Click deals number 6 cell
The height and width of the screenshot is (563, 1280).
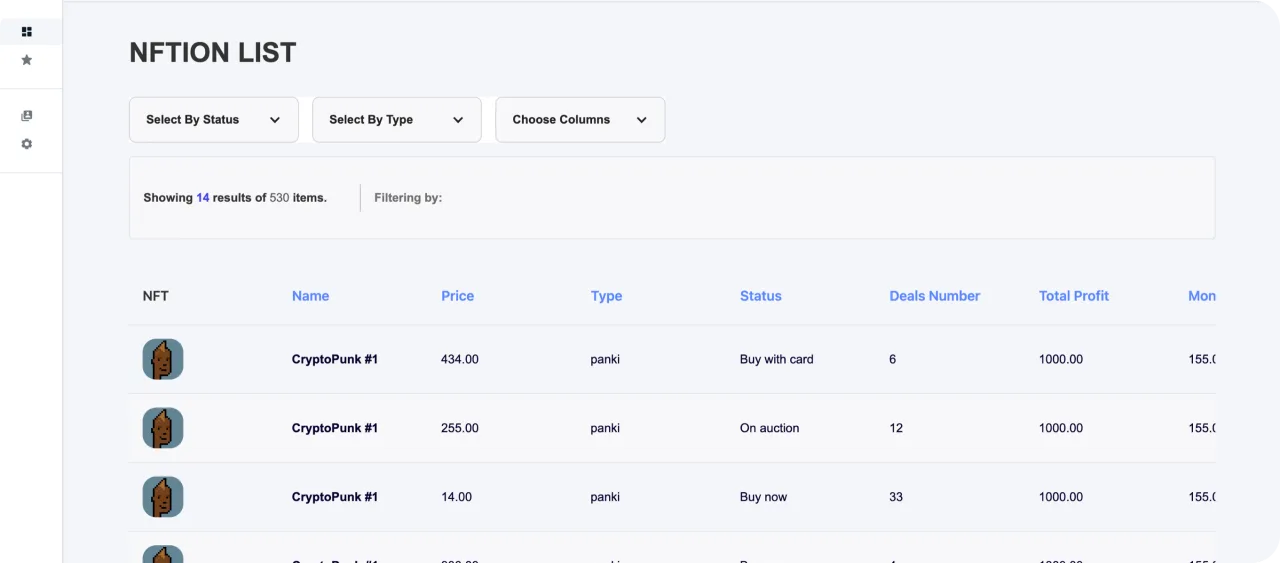(x=893, y=359)
